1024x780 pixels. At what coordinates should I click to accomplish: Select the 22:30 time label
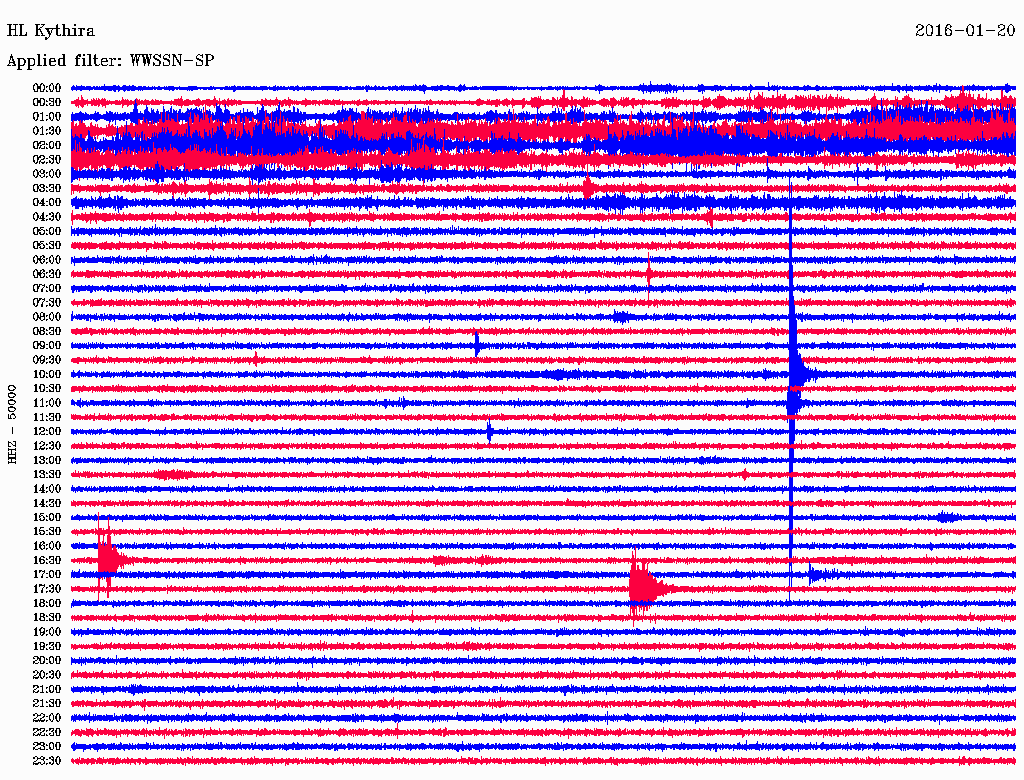[47, 732]
